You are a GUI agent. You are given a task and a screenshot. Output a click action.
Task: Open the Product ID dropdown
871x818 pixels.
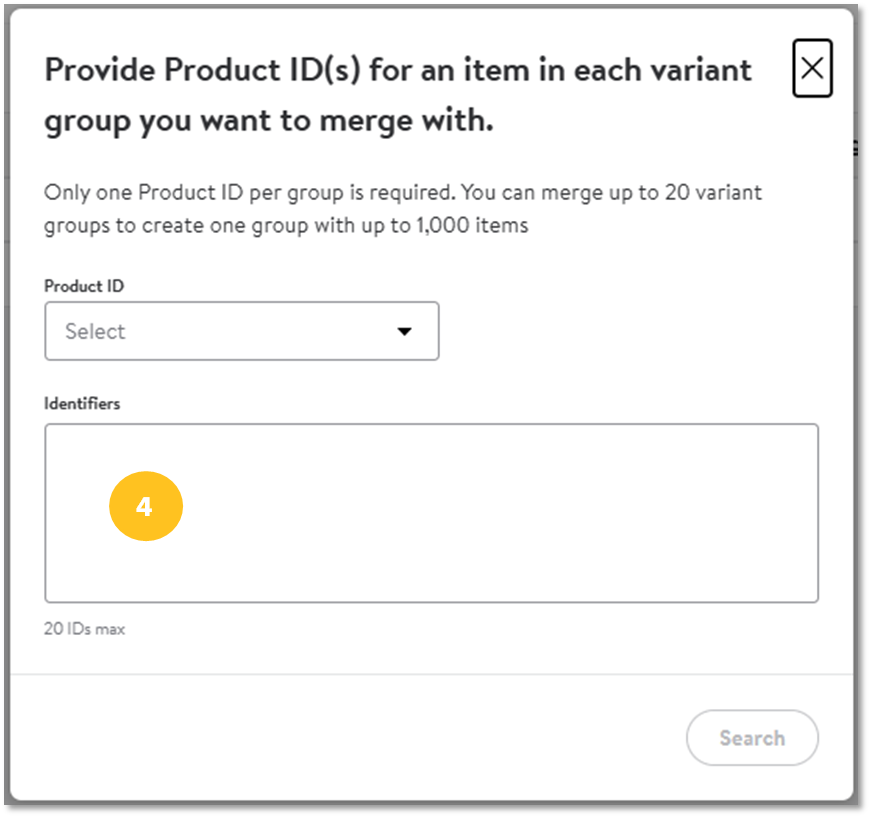242,331
